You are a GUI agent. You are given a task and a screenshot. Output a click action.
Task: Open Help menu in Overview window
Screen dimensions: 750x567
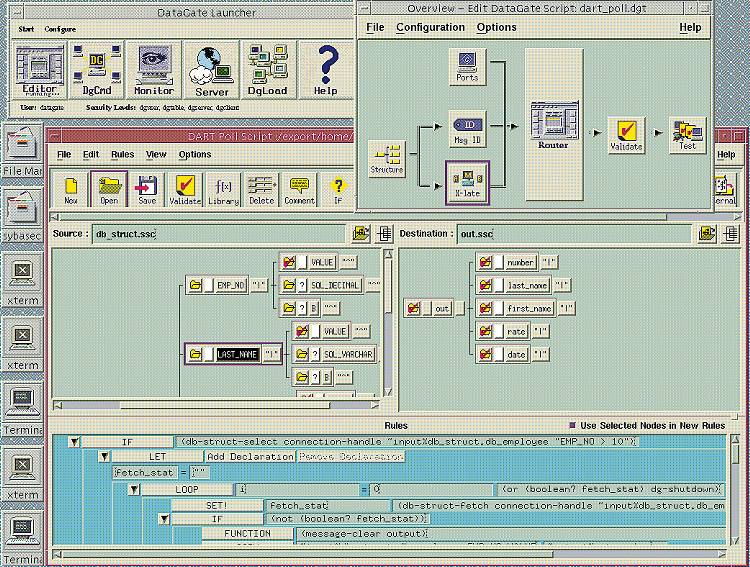click(690, 27)
